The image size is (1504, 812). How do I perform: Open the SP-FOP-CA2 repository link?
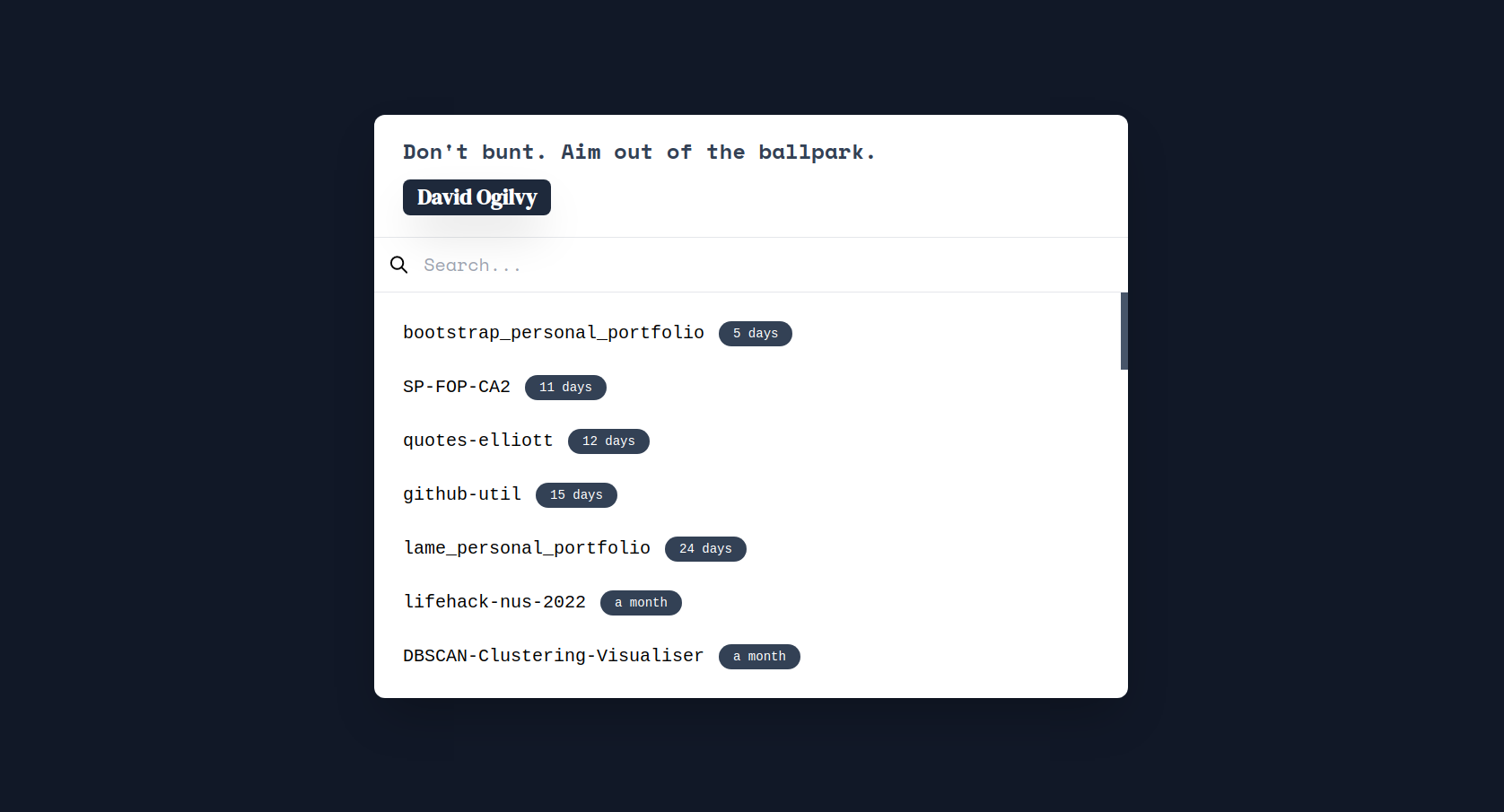click(457, 387)
